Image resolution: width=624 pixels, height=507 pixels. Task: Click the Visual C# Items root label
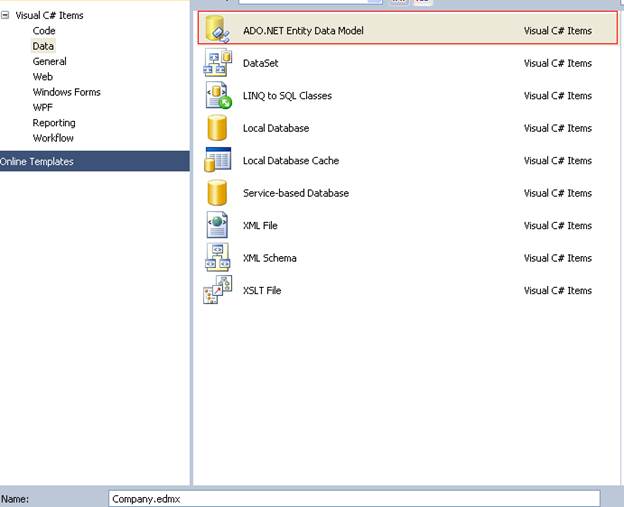point(49,15)
